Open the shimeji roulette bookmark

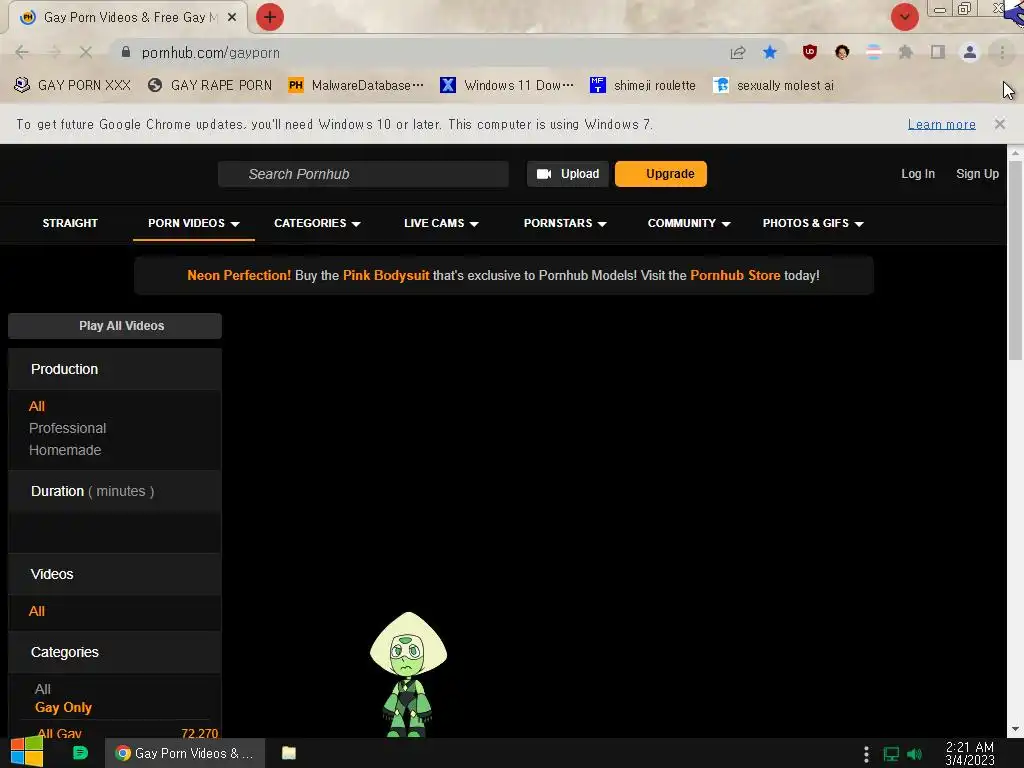pyautogui.click(x=643, y=86)
